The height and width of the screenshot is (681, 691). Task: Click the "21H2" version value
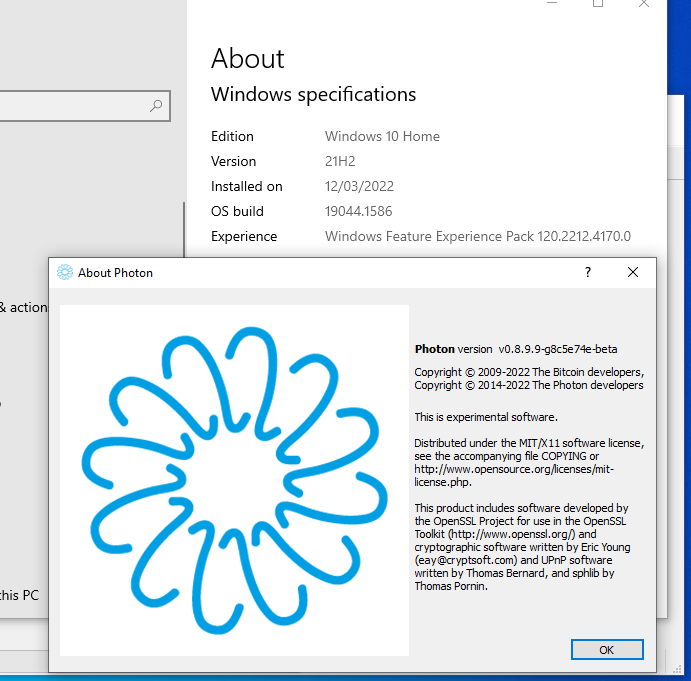coord(340,161)
